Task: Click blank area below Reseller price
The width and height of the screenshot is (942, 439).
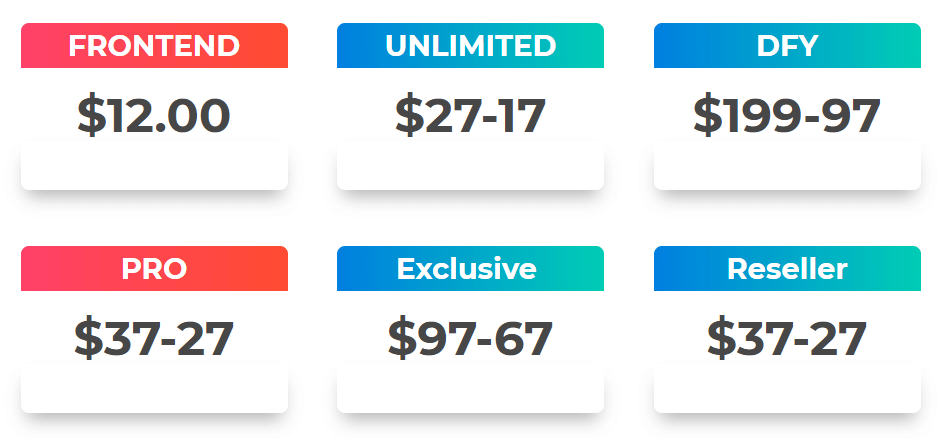Action: 787,387
